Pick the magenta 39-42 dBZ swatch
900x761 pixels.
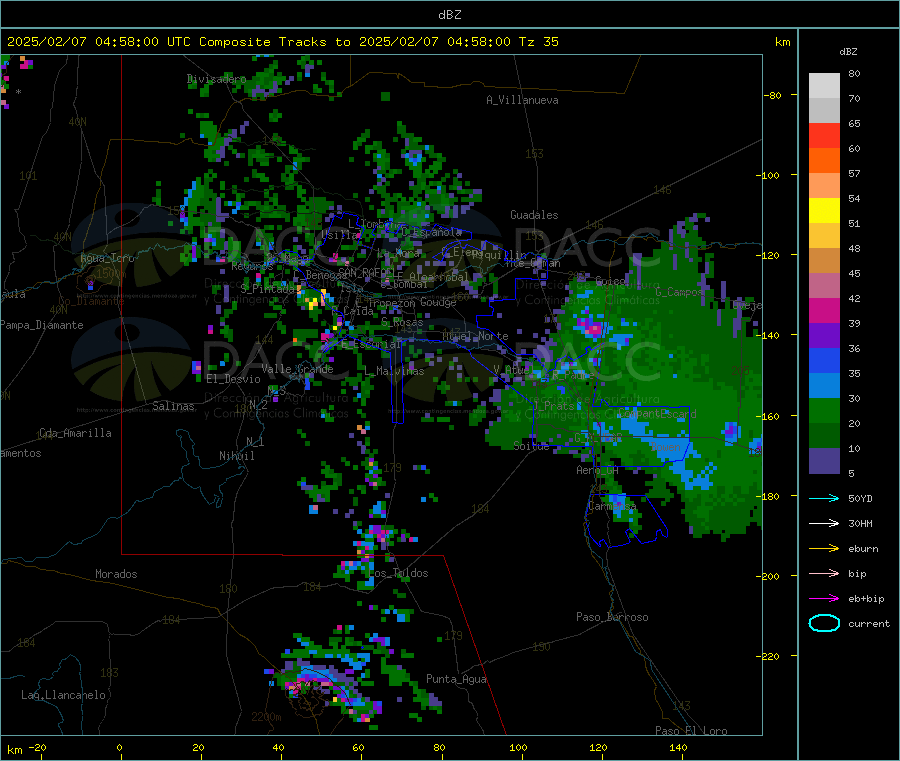pos(824,311)
